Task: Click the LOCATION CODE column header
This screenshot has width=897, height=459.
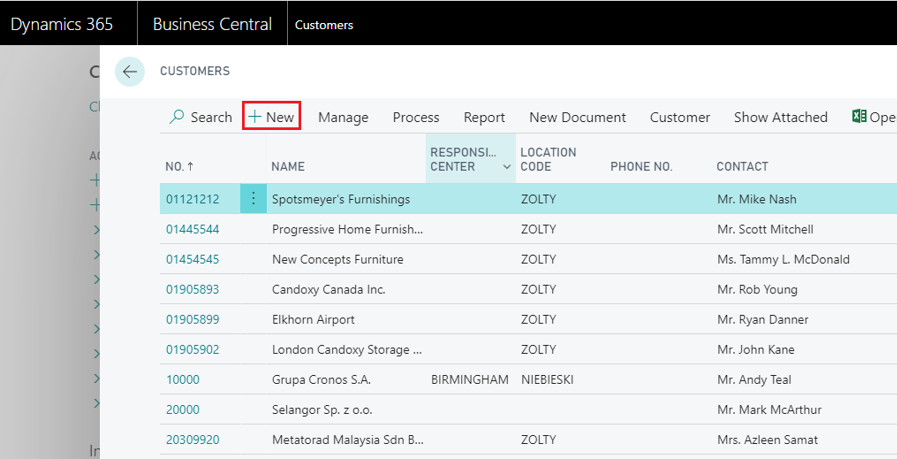Action: pos(548,159)
